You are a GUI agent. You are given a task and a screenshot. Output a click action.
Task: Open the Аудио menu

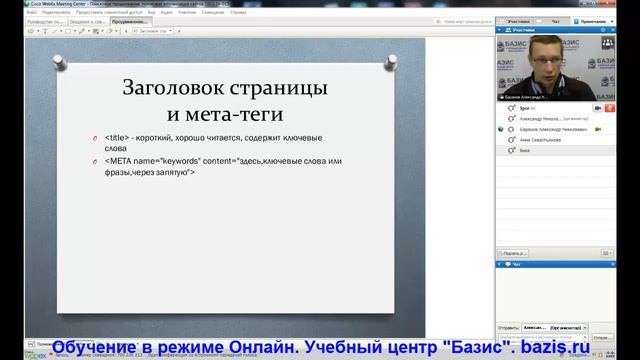[x=167, y=12]
